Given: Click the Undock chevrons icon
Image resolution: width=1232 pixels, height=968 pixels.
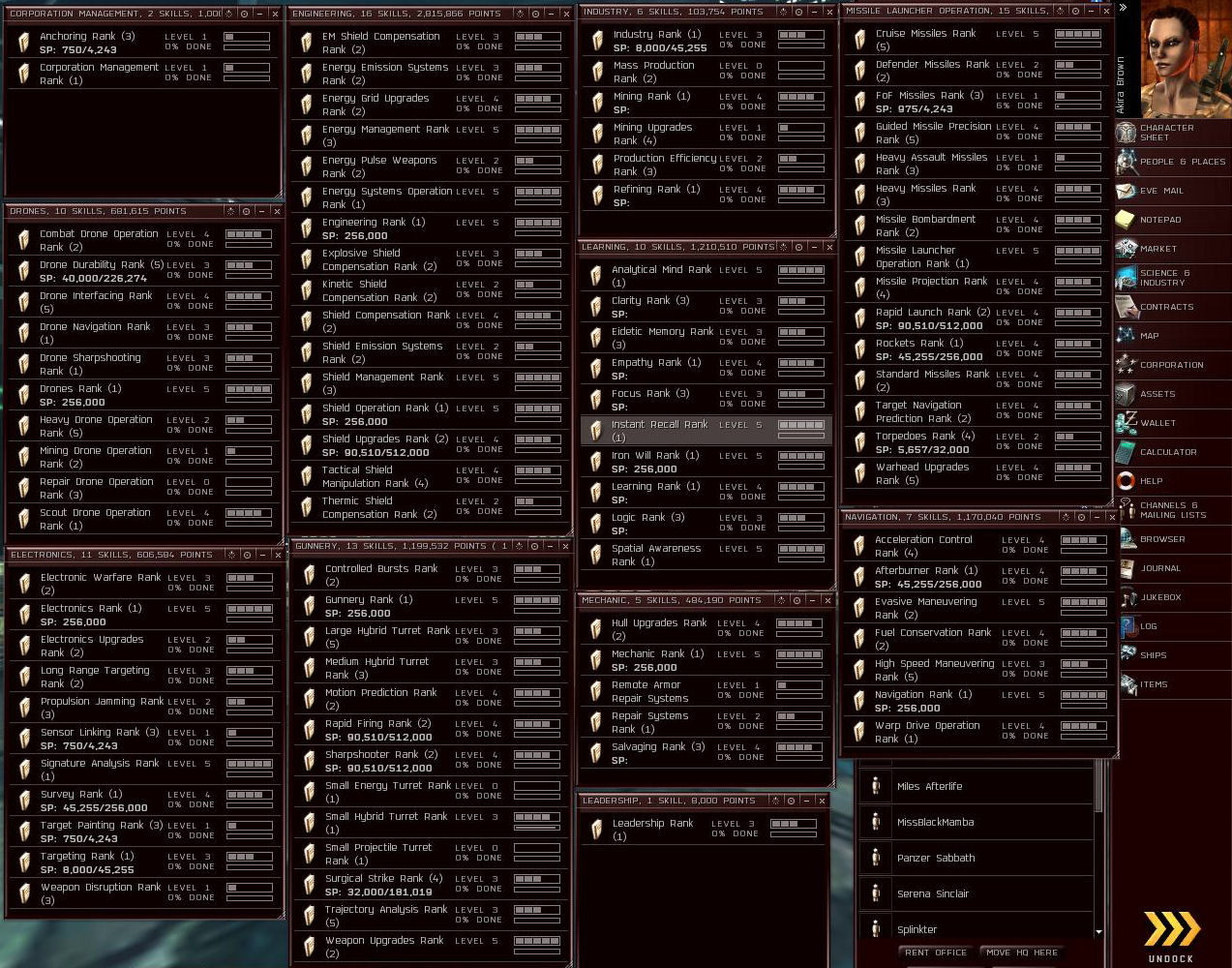Looking at the screenshot, I should (x=1172, y=929).
